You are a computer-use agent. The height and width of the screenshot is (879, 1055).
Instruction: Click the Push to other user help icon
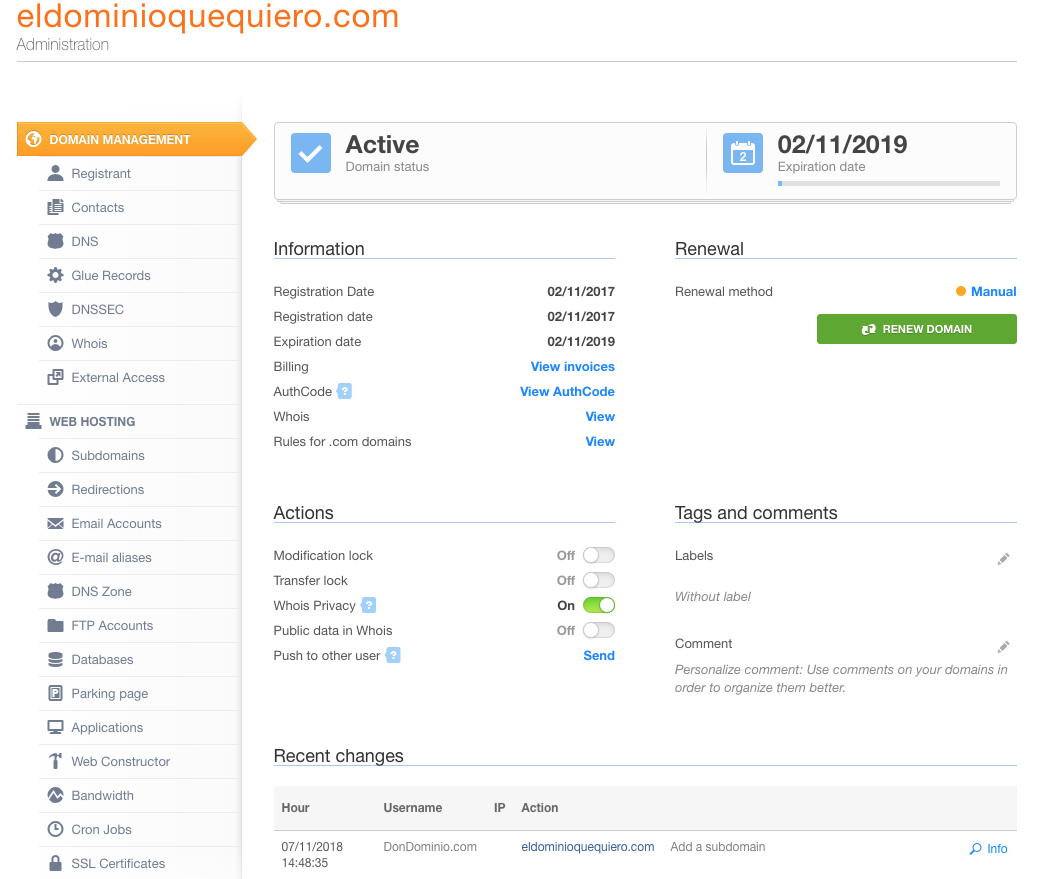coord(393,655)
